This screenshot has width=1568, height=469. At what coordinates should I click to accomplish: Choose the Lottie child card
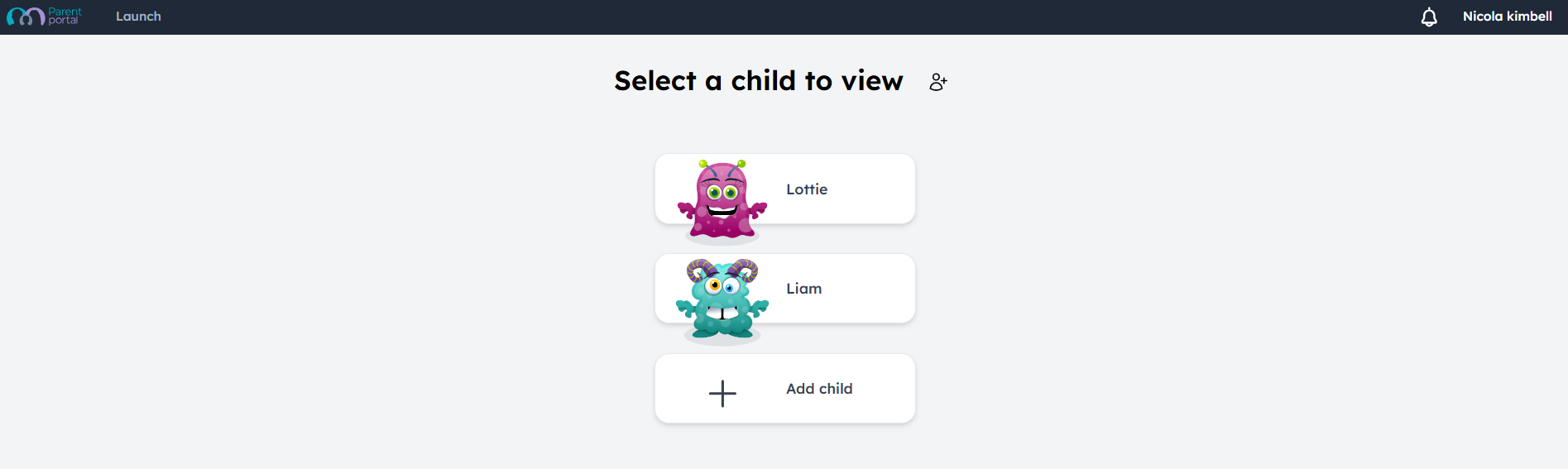tap(785, 189)
